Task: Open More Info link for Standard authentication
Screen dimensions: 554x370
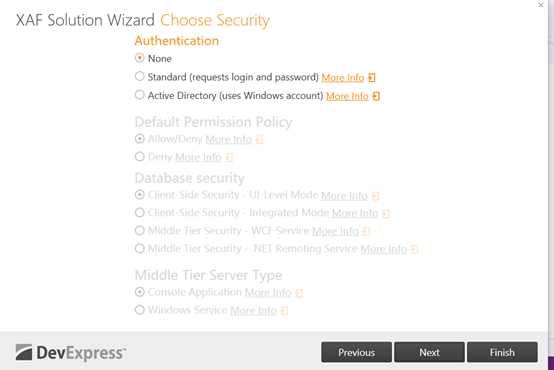Action: tap(343, 77)
